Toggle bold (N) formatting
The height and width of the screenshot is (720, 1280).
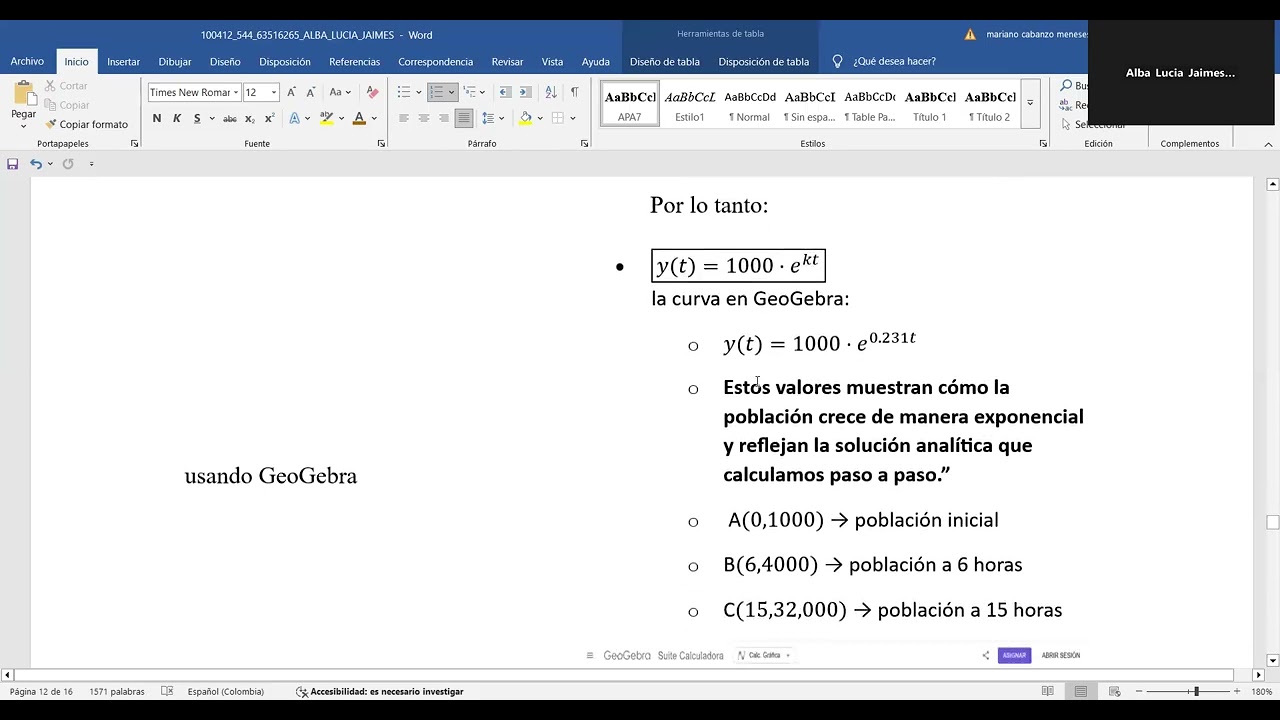tap(157, 118)
